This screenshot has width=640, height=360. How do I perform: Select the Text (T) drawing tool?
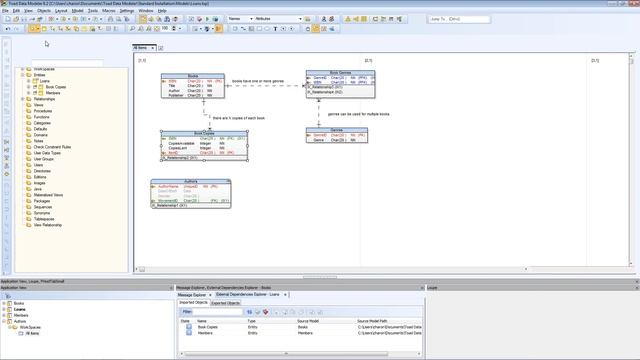pos(275,29)
